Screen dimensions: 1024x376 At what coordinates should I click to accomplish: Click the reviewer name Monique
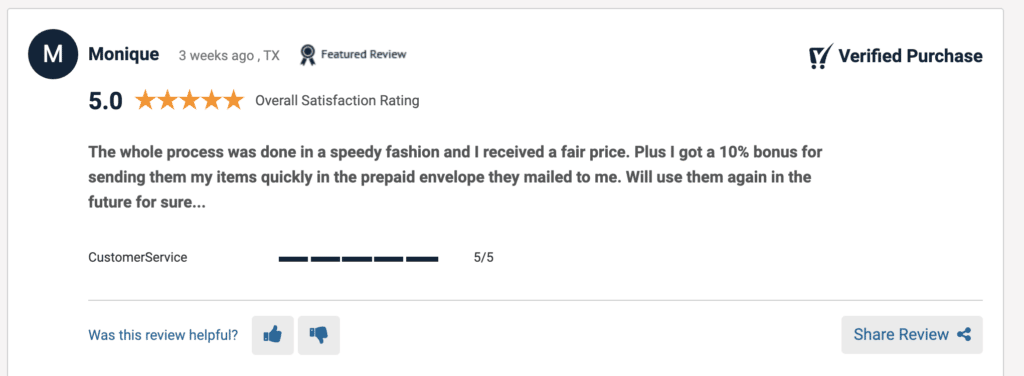tap(123, 55)
